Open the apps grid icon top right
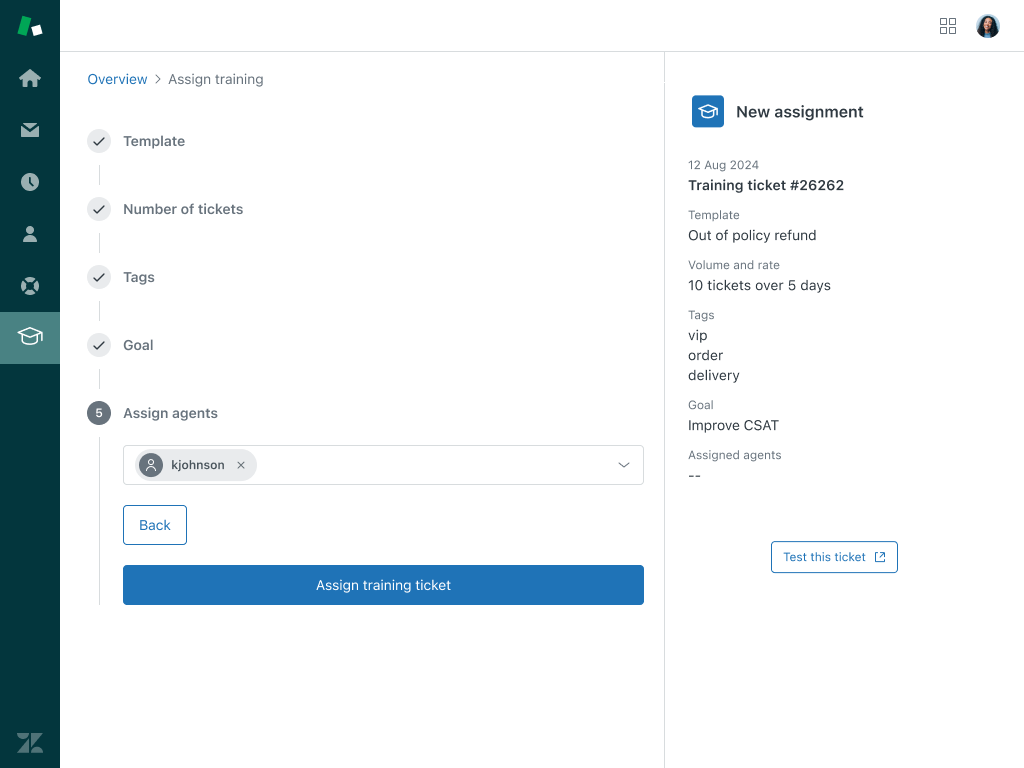 point(947,26)
